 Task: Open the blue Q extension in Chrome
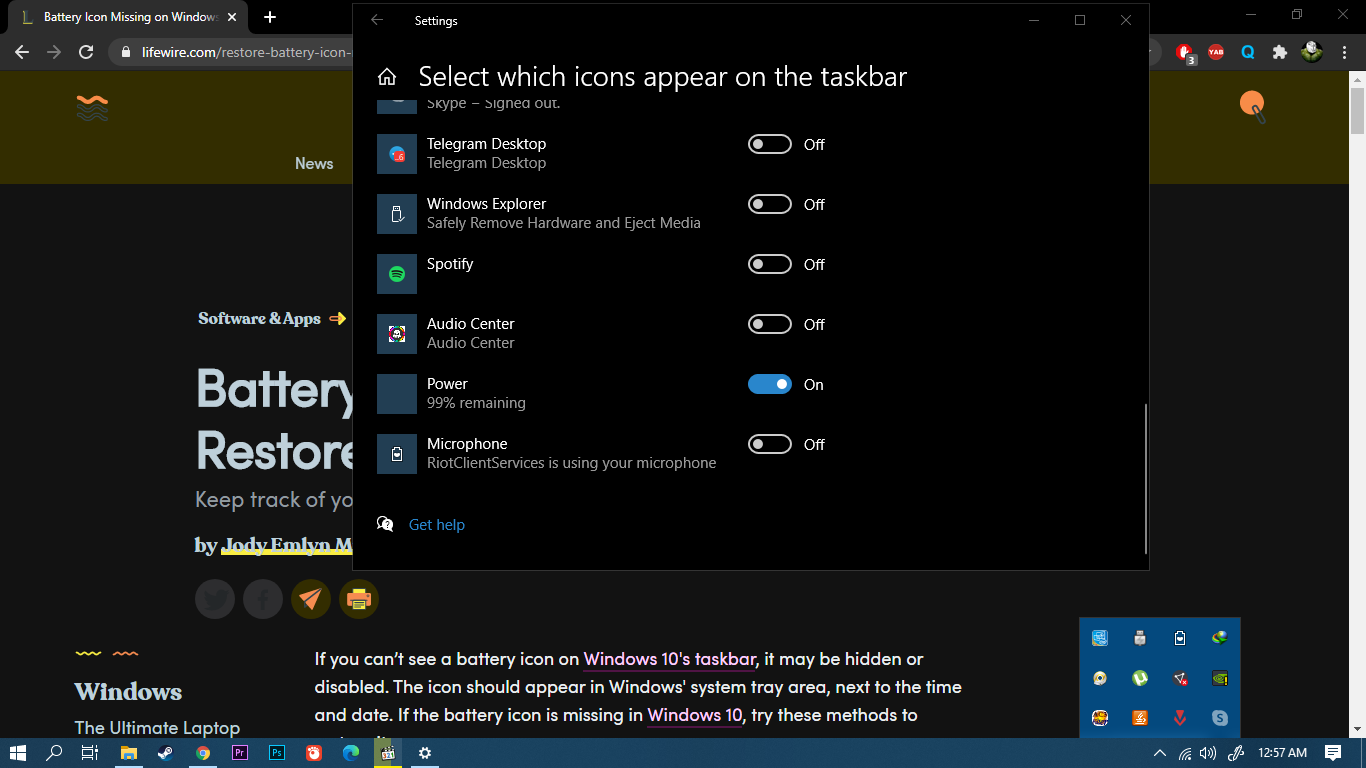click(1248, 52)
